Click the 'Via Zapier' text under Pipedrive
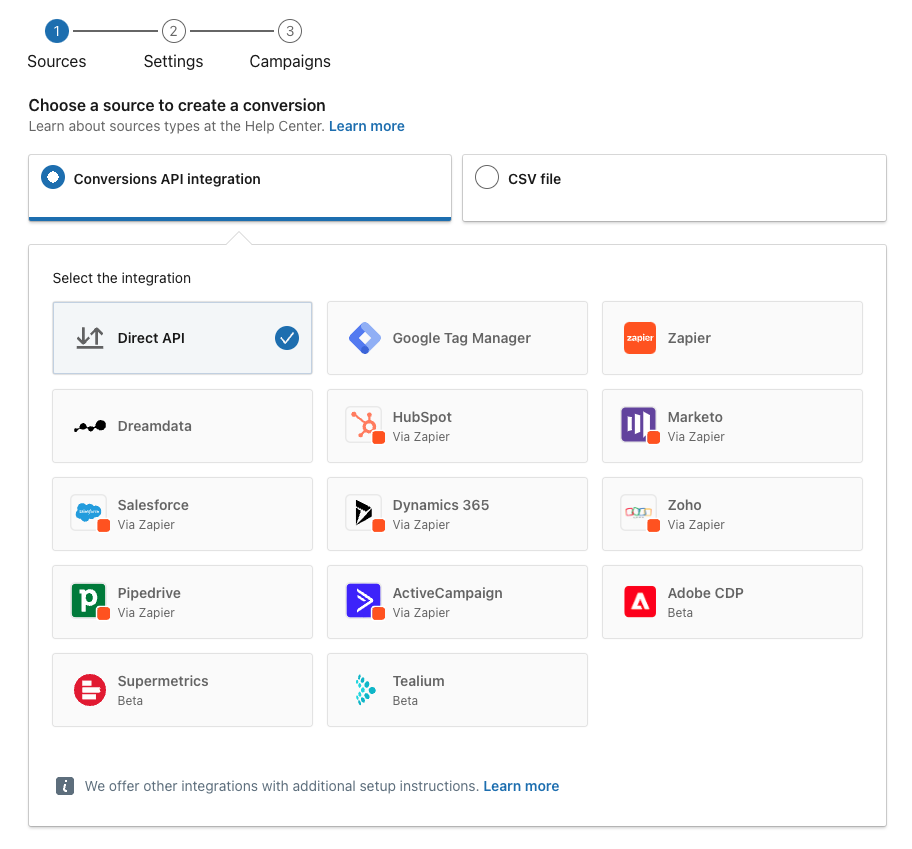Screen dimensions: 912x849 pyautogui.click(x=146, y=613)
